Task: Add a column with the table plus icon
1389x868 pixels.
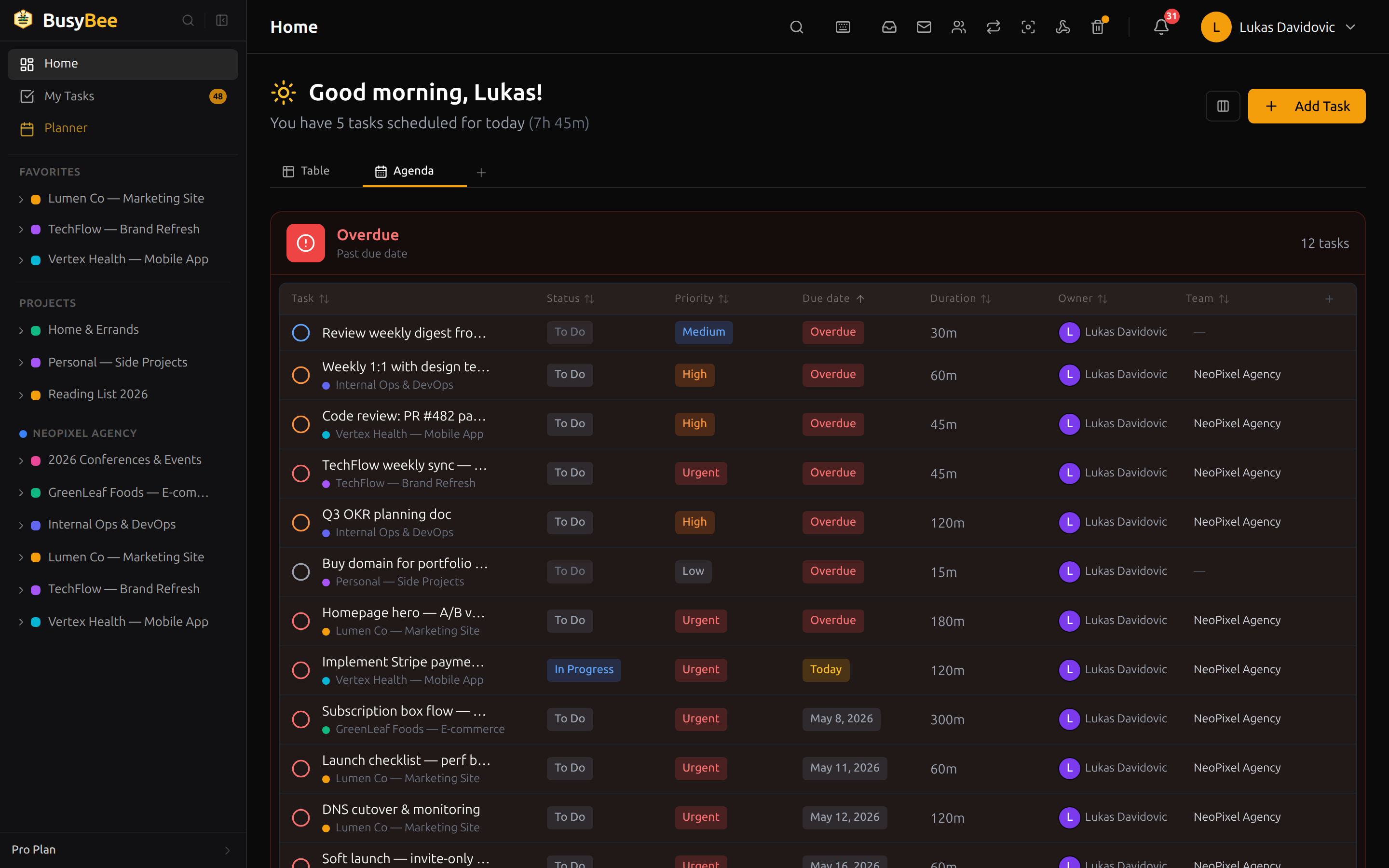Action: click(x=1329, y=299)
